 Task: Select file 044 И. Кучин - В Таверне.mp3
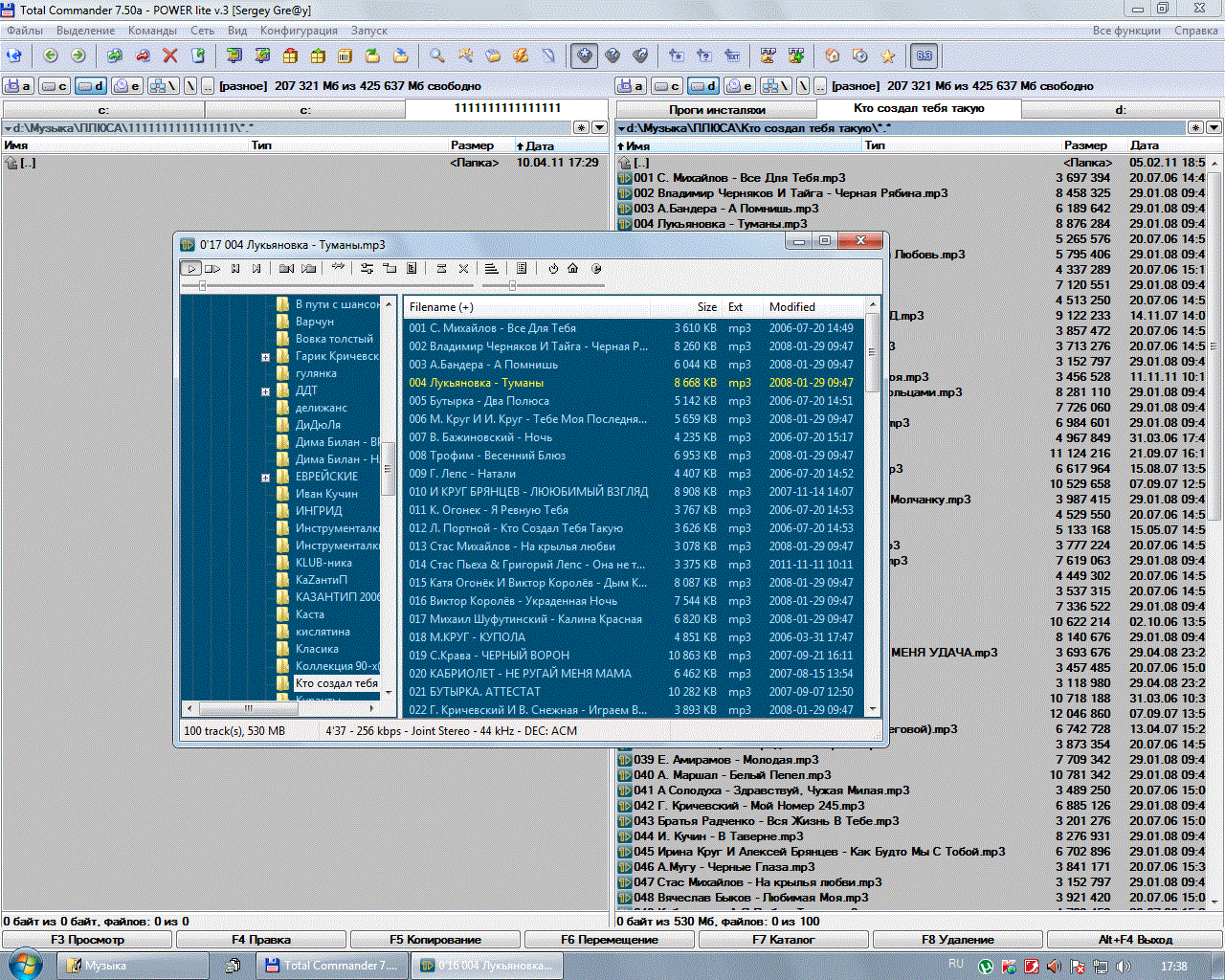[x=718, y=836]
